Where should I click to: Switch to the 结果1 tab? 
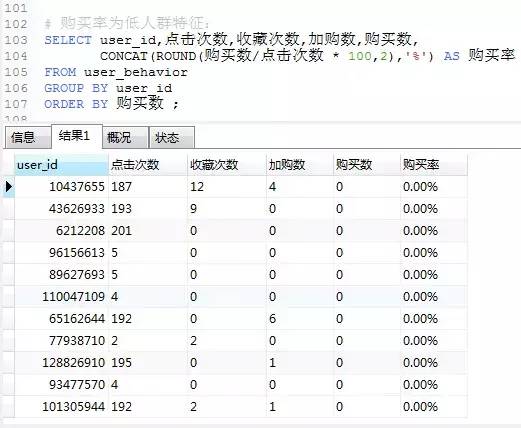coord(77,136)
